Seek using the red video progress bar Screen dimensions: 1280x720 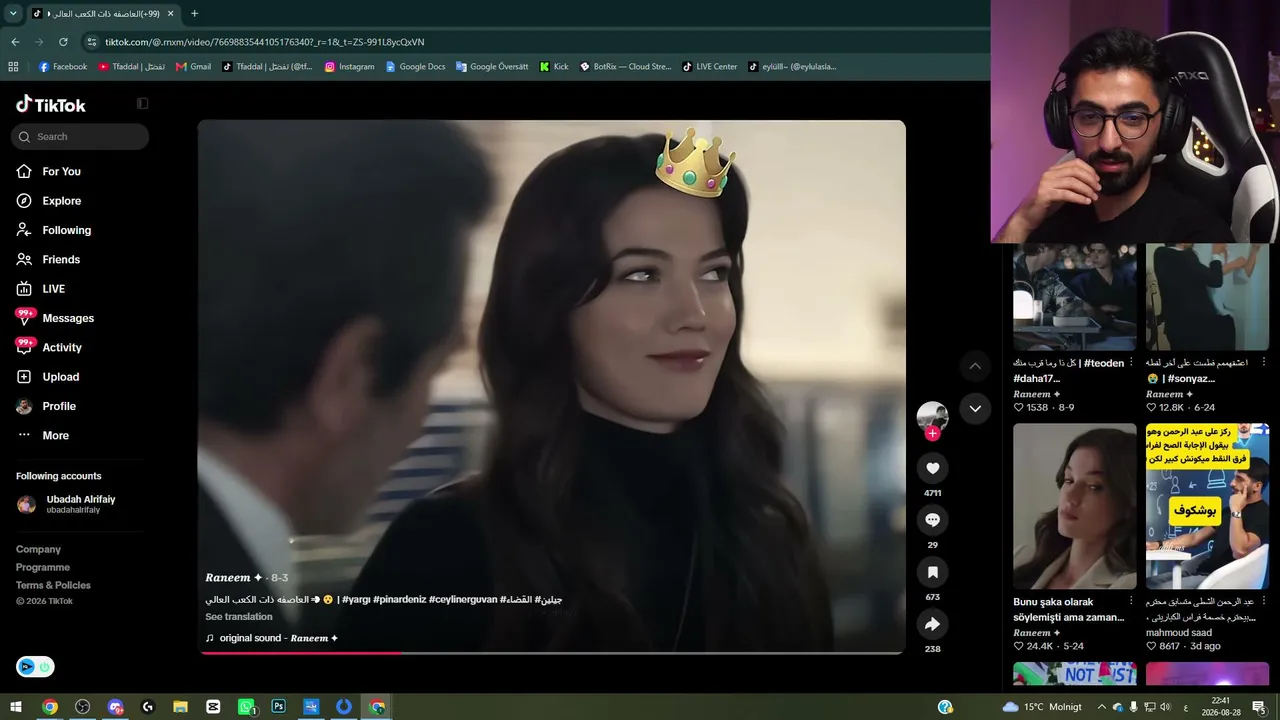[551, 653]
